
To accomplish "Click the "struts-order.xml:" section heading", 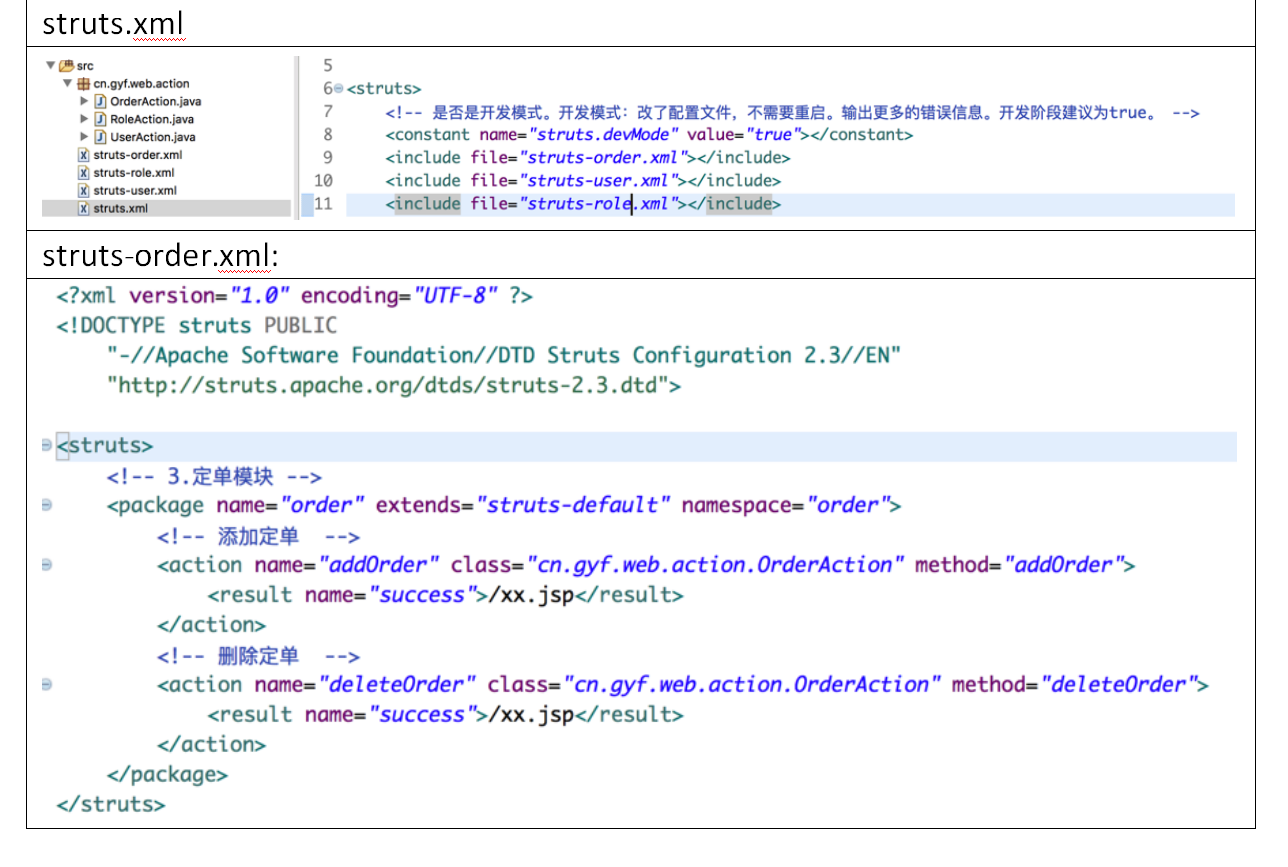I will [x=159, y=255].
